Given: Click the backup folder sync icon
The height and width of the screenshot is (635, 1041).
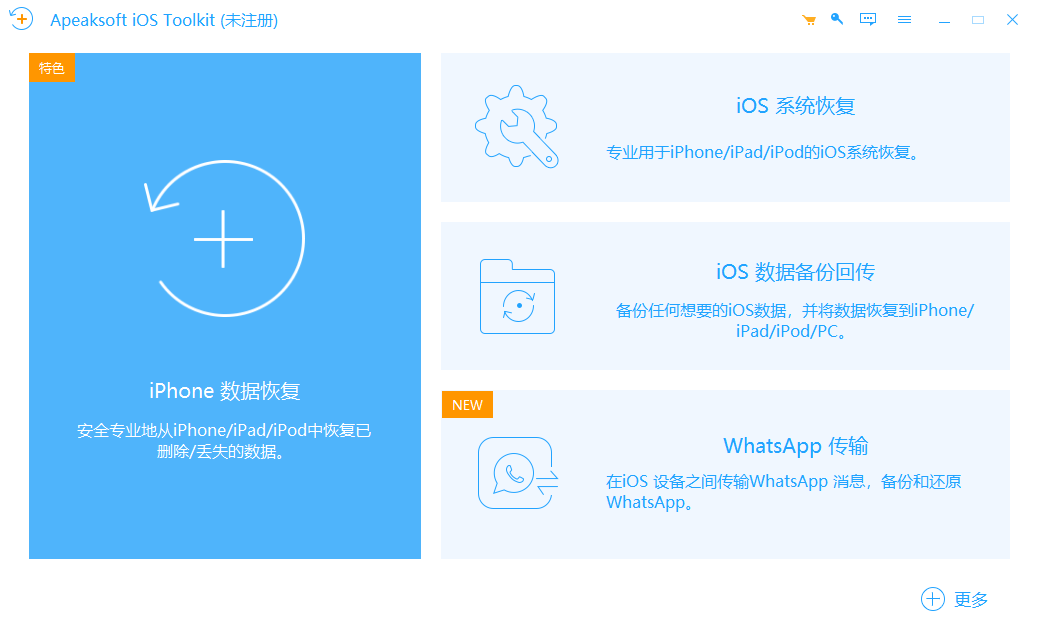Looking at the screenshot, I should point(517,296).
